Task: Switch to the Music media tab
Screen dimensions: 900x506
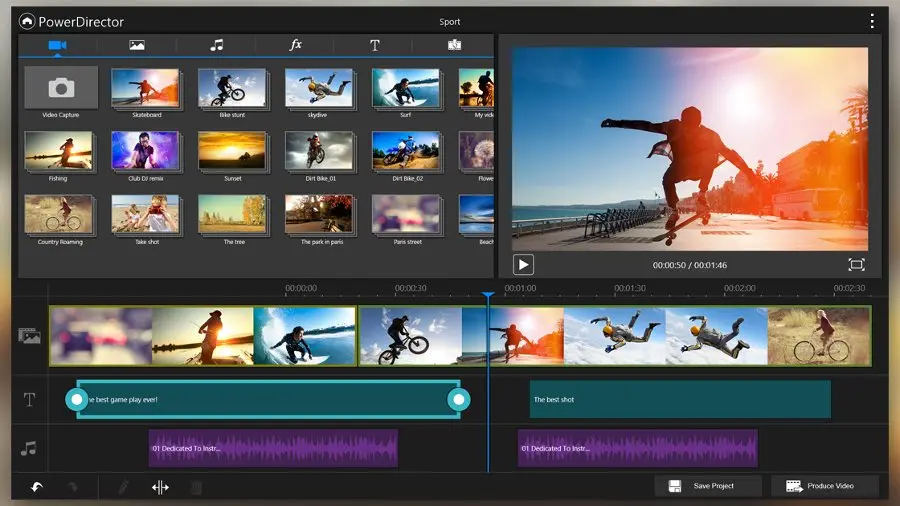Action: pyautogui.click(x=216, y=45)
